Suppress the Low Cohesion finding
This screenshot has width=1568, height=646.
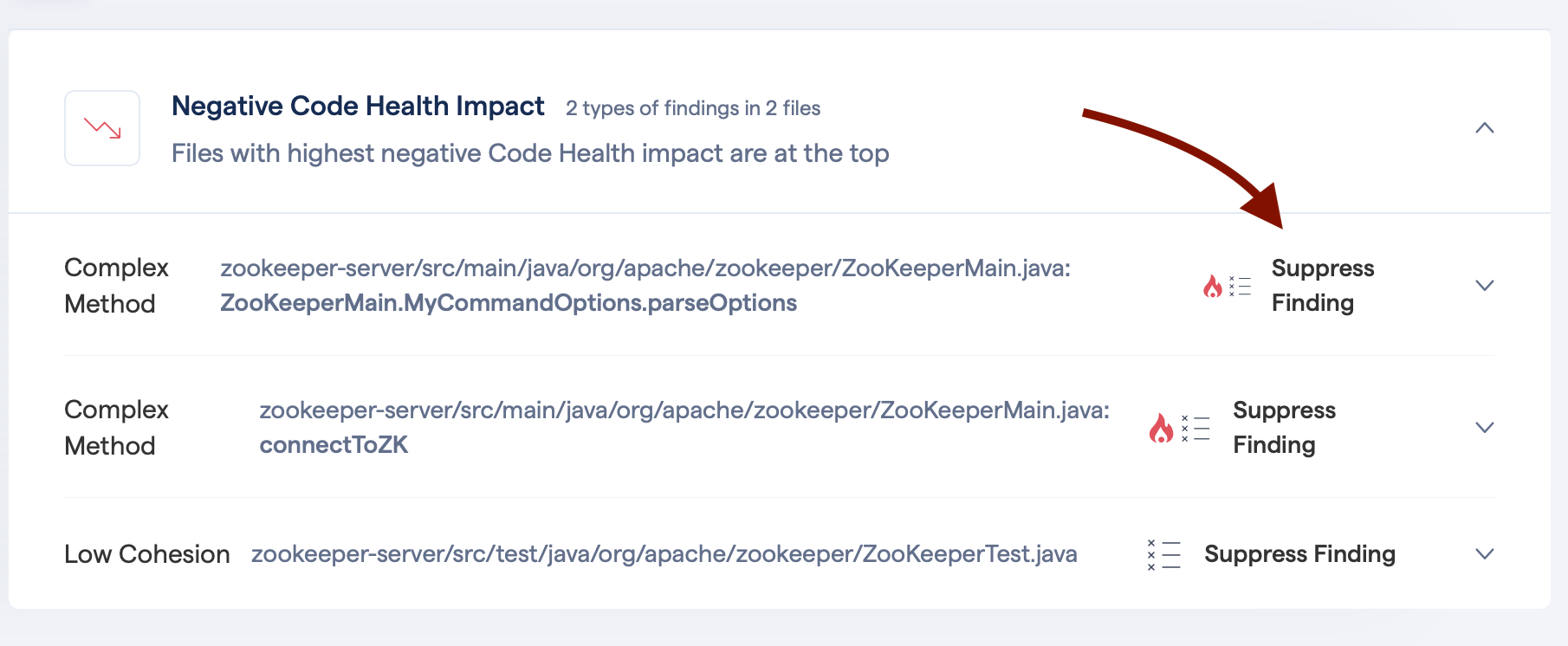click(1299, 554)
